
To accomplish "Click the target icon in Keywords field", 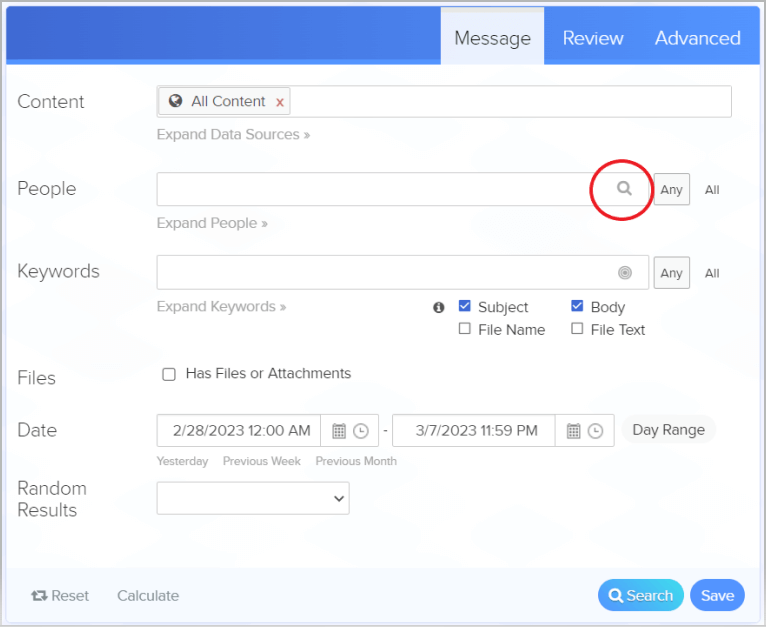I will [x=625, y=272].
